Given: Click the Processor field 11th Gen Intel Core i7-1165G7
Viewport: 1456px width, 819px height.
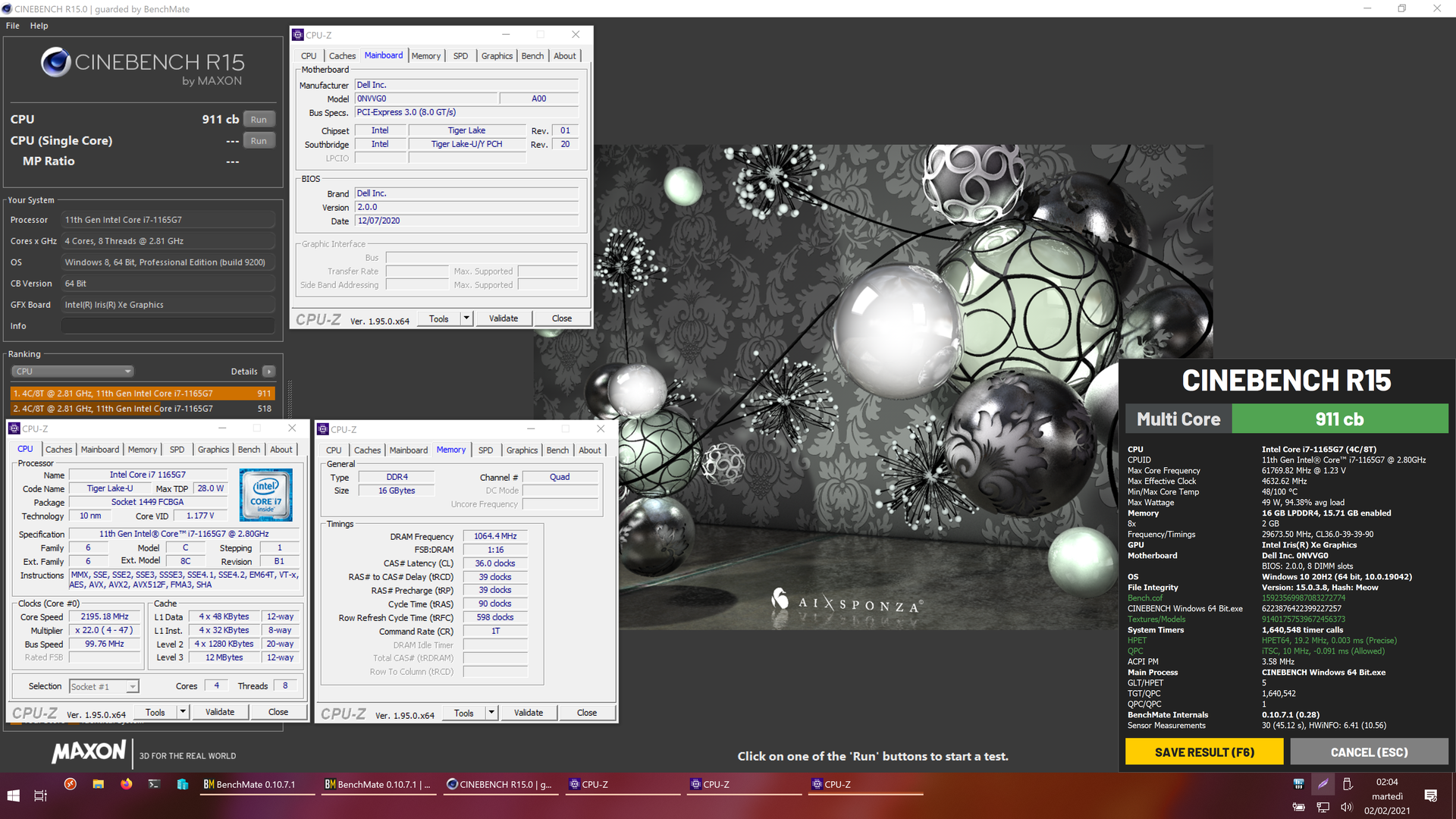Looking at the screenshot, I should pyautogui.click(x=168, y=220).
